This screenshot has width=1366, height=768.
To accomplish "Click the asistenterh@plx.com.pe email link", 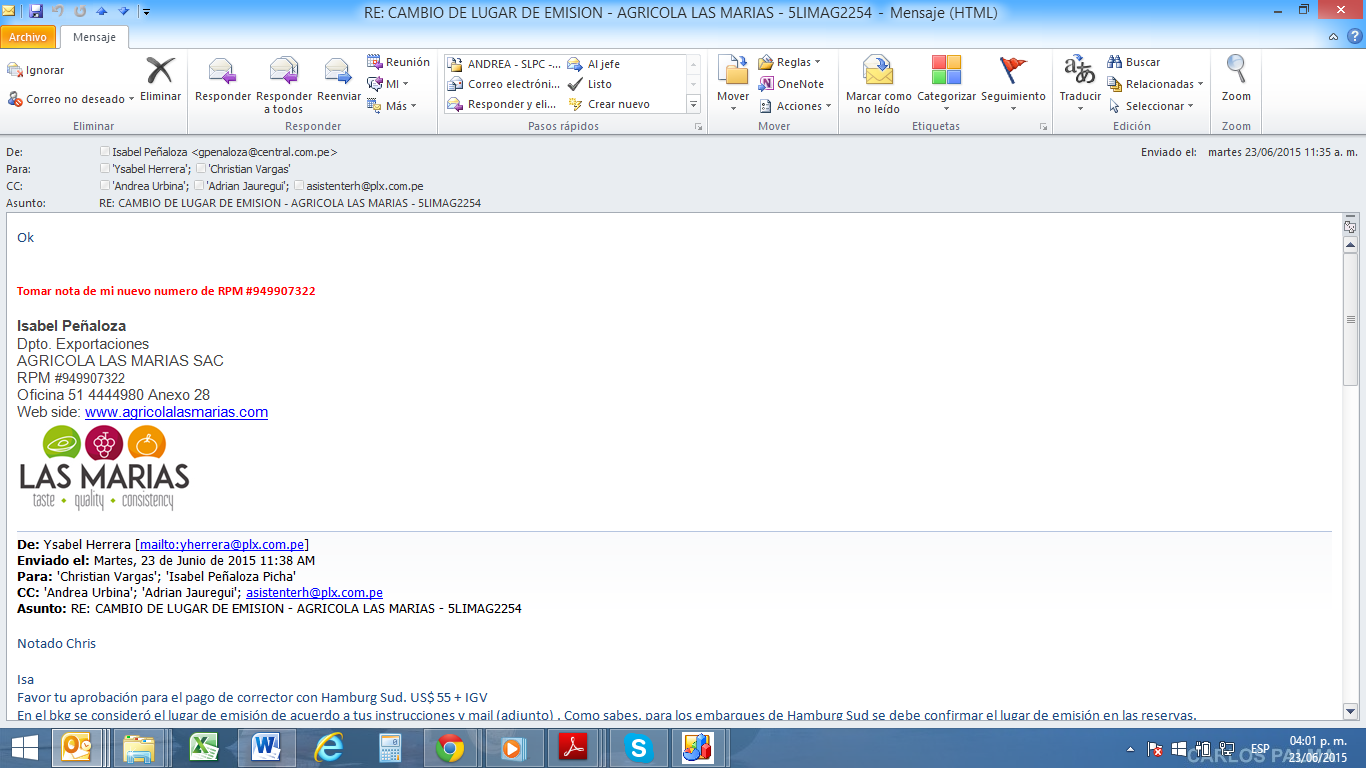I will click(314, 593).
